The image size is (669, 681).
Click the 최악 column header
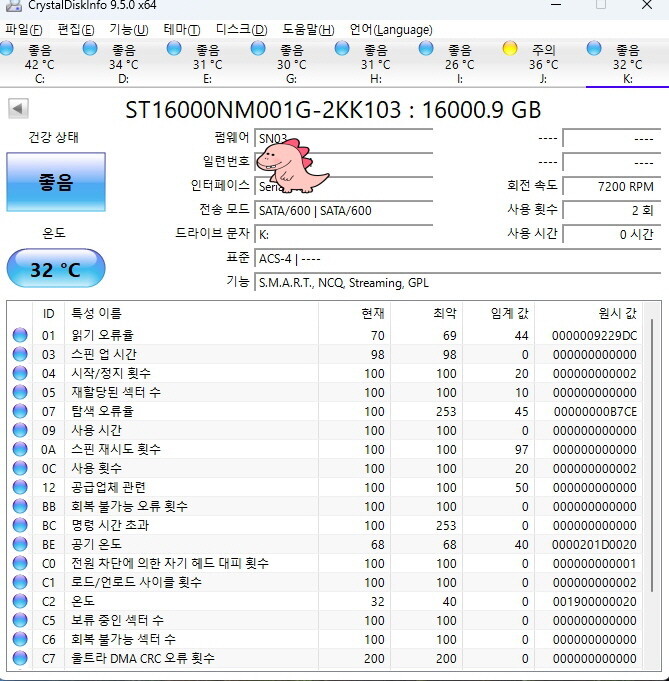pos(427,314)
